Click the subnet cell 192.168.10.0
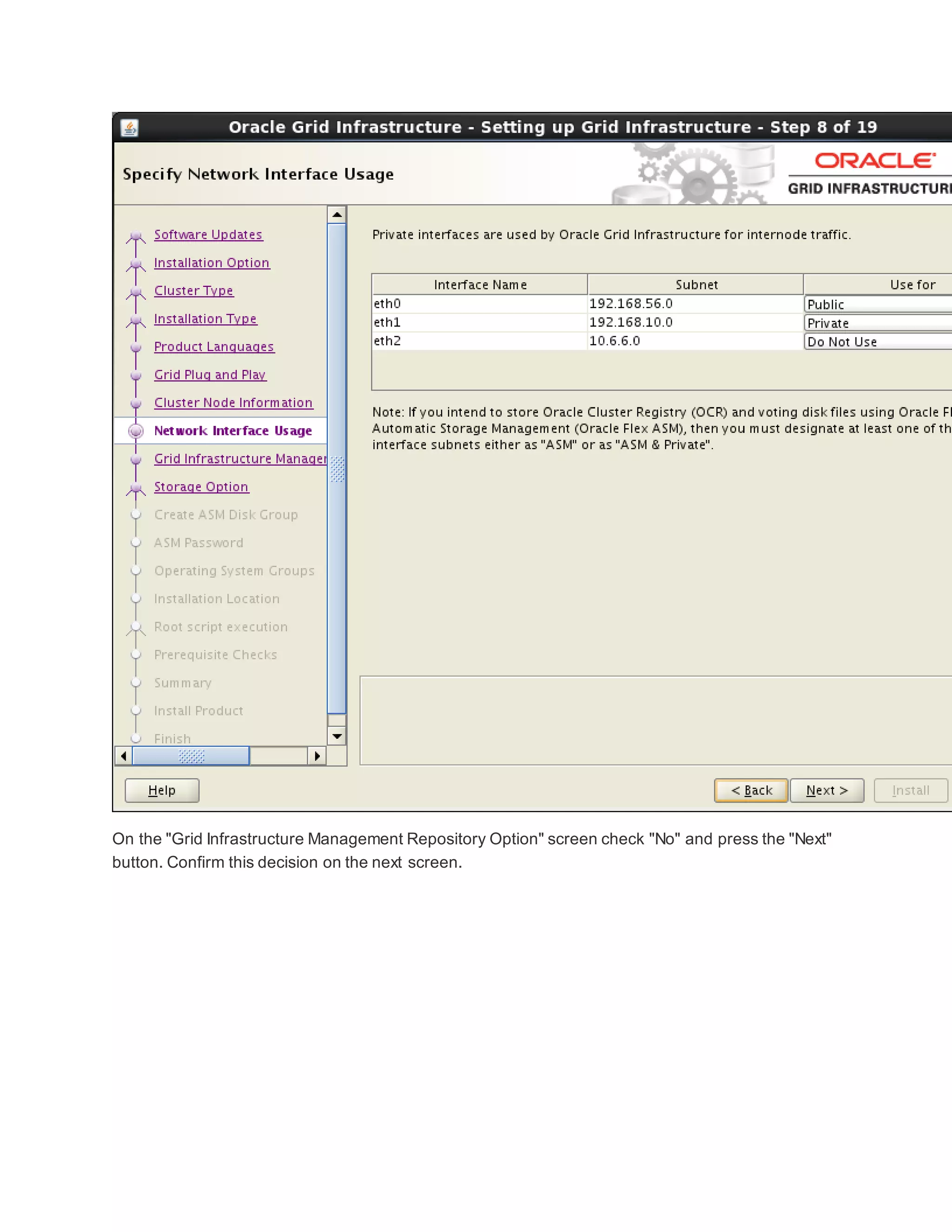The width and height of the screenshot is (952, 1232). (x=695, y=323)
